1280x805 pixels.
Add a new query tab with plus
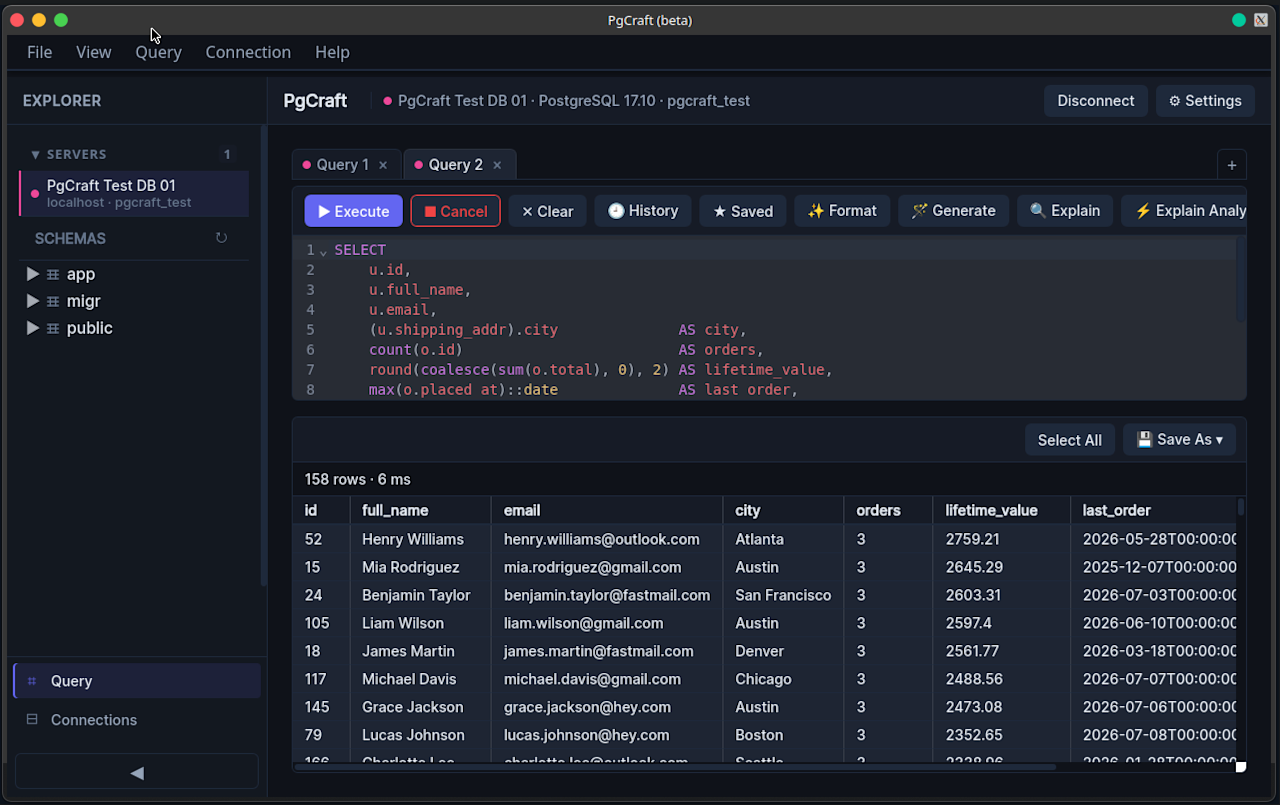tap(1232, 165)
